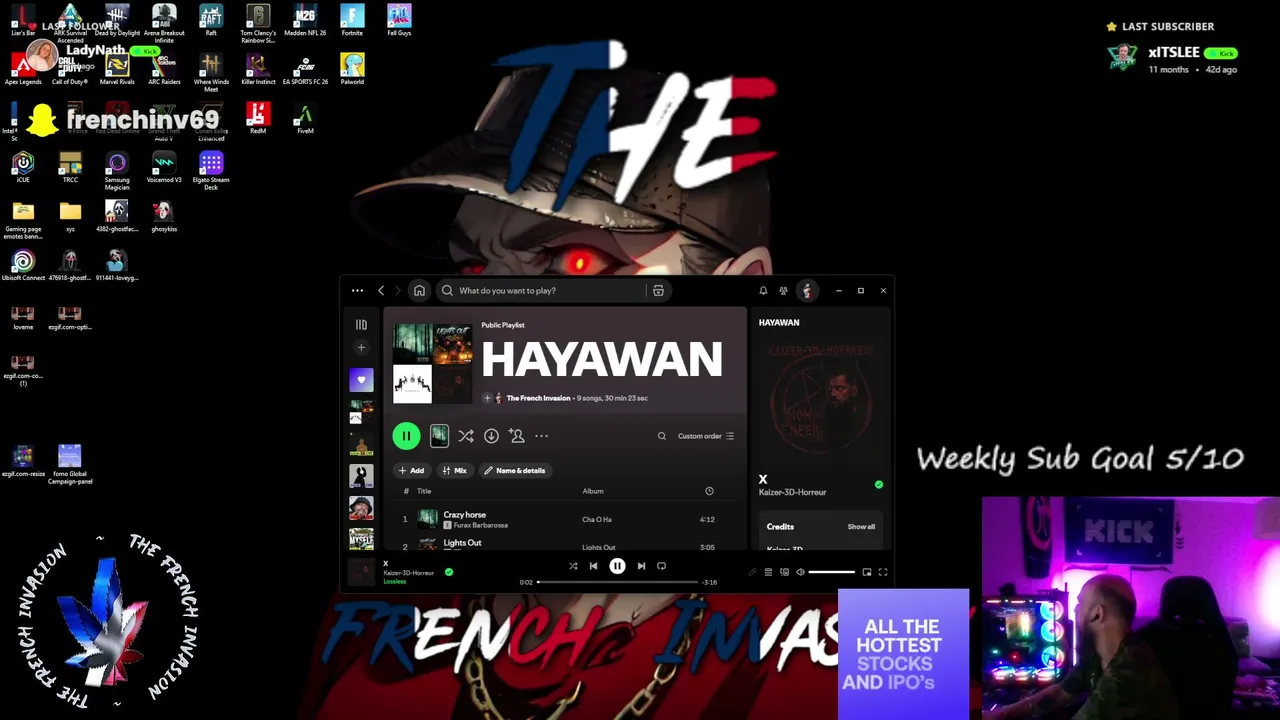
Task: Open more options for HAYAWAN playlist
Action: tap(541, 436)
